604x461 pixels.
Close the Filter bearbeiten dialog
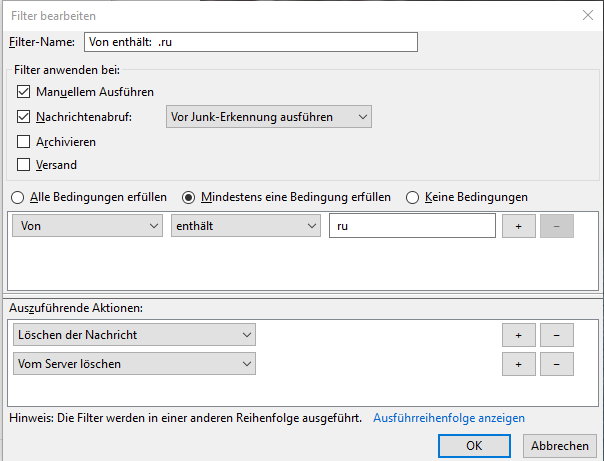click(585, 15)
